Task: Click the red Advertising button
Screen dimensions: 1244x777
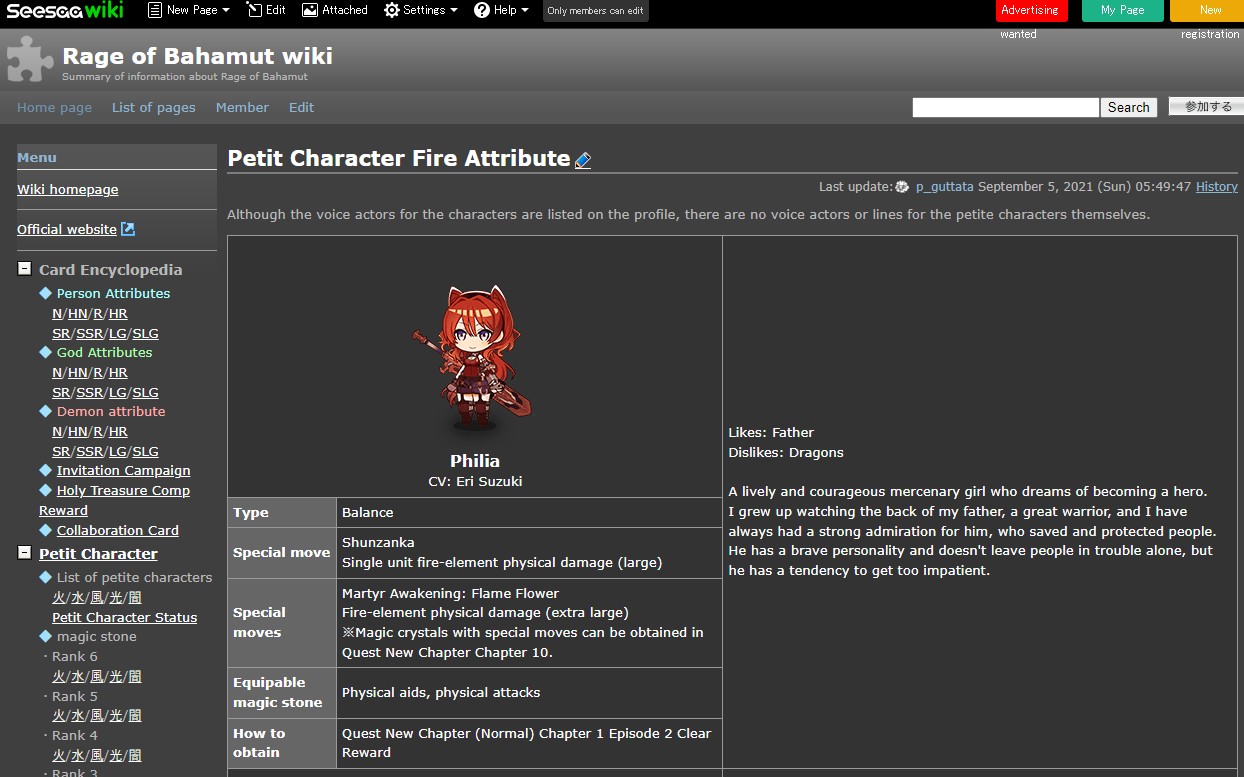Action: point(1030,10)
